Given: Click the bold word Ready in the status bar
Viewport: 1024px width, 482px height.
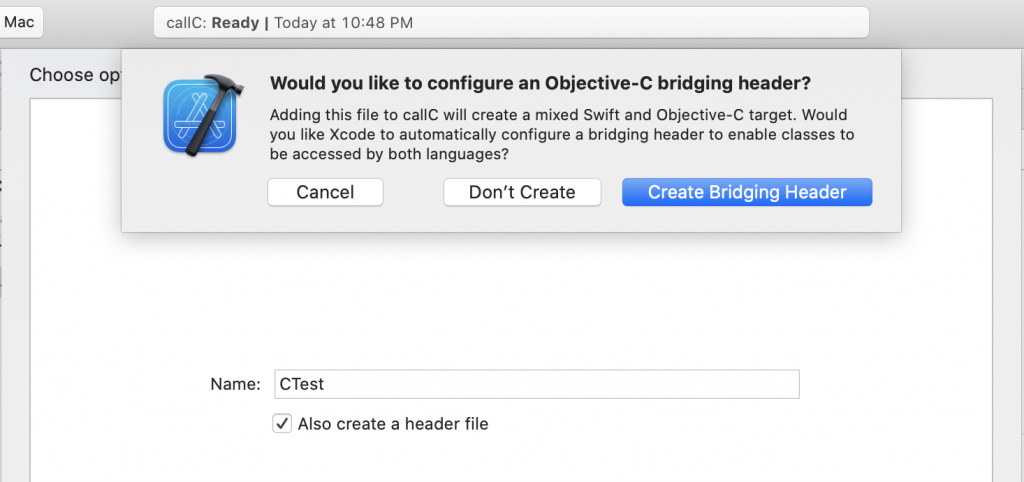Looking at the screenshot, I should point(235,22).
